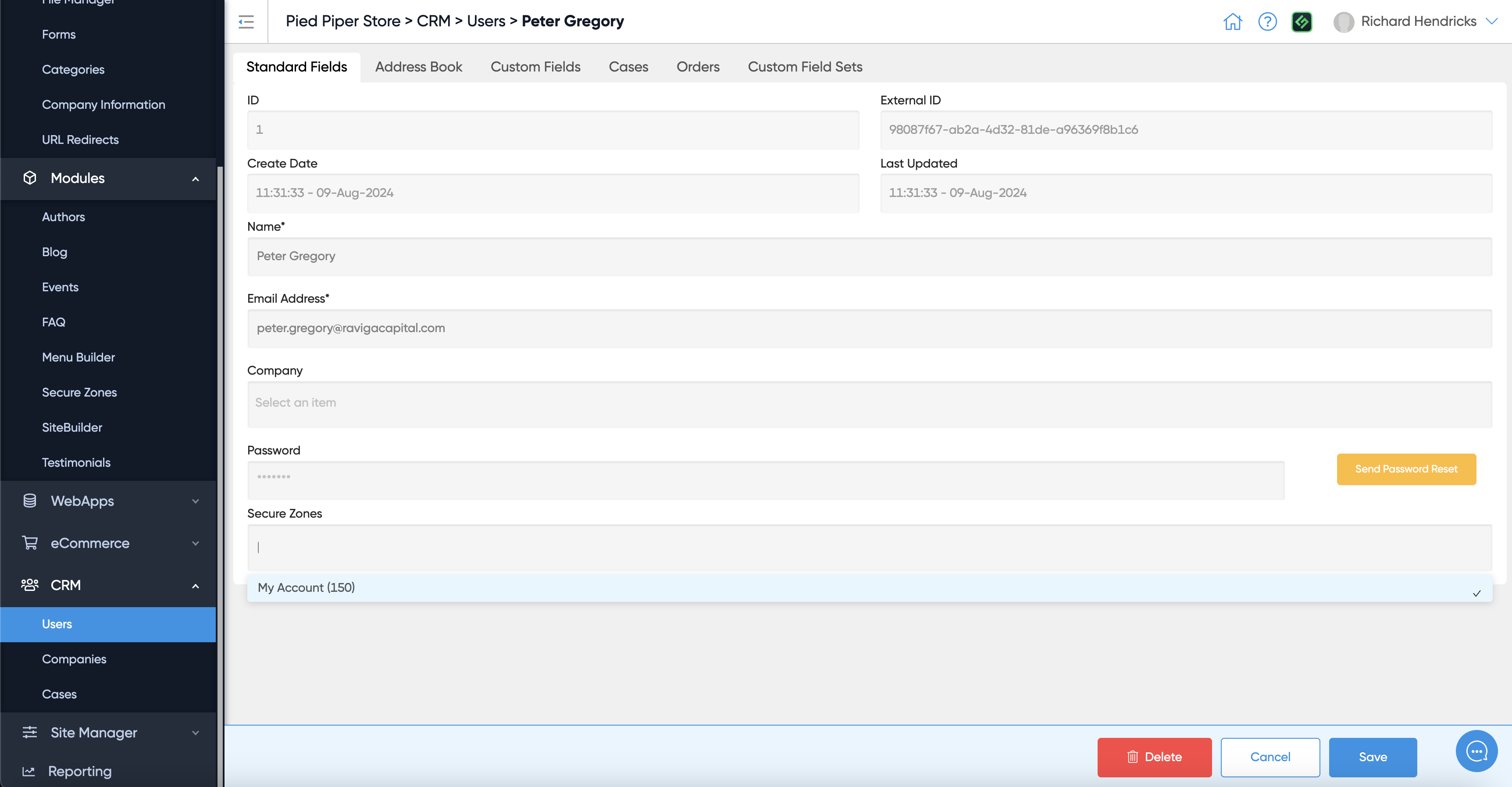
Task: Switch to the Address Book tab
Action: pyautogui.click(x=418, y=67)
